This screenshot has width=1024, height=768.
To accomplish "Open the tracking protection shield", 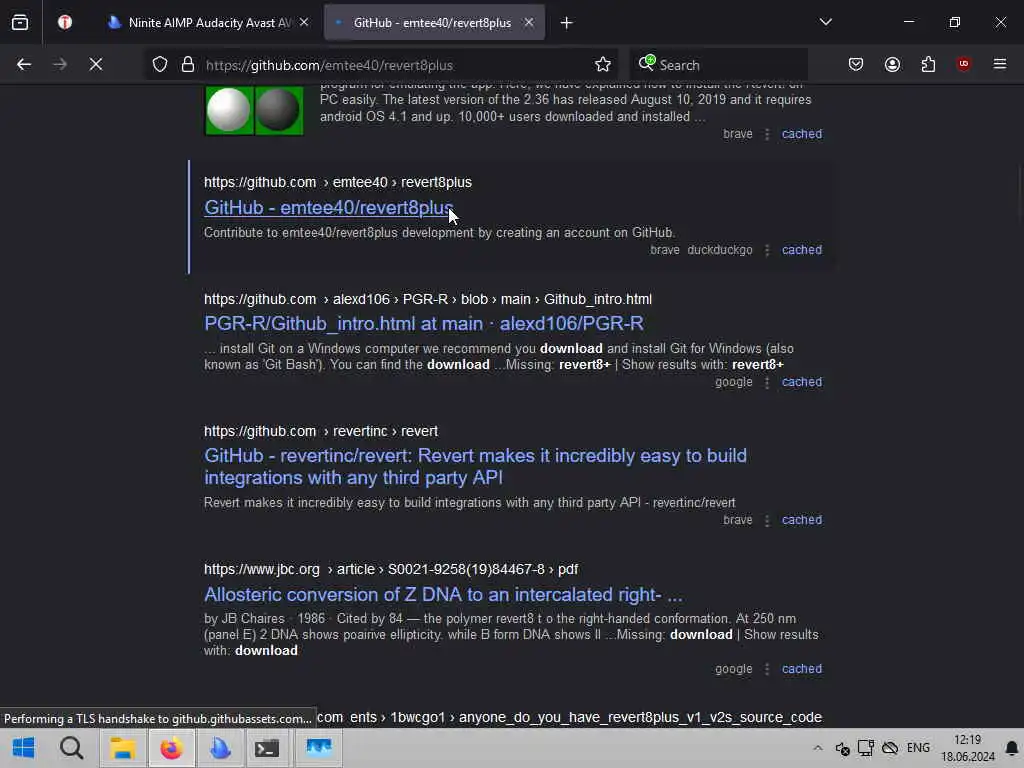I will pos(160,64).
